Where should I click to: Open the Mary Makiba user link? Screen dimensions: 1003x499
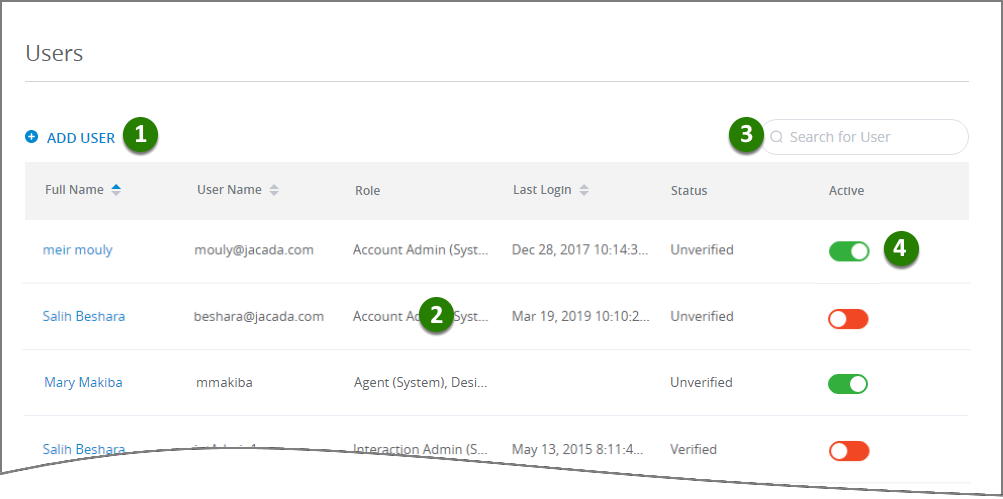coord(83,383)
